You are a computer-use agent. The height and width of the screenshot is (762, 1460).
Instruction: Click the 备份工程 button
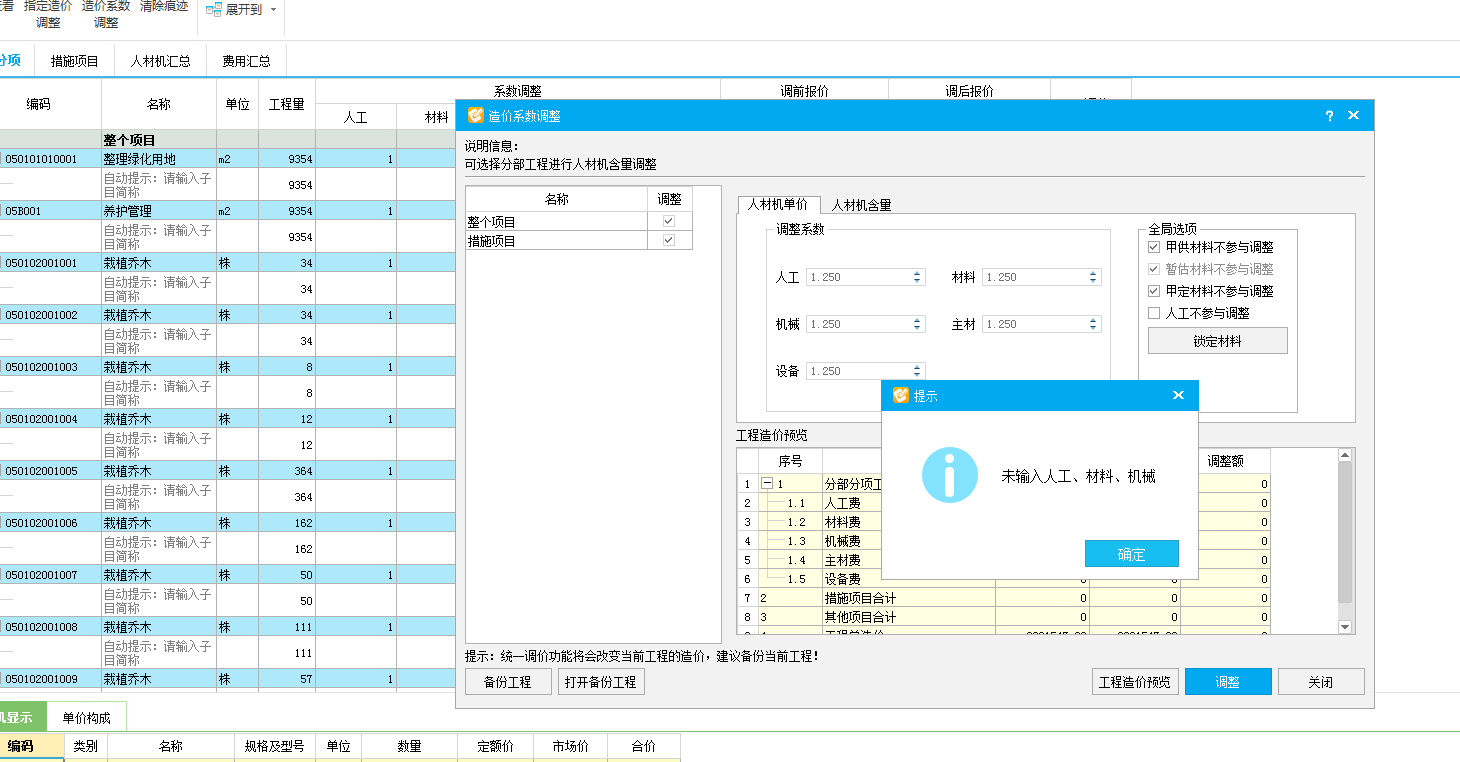click(508, 682)
